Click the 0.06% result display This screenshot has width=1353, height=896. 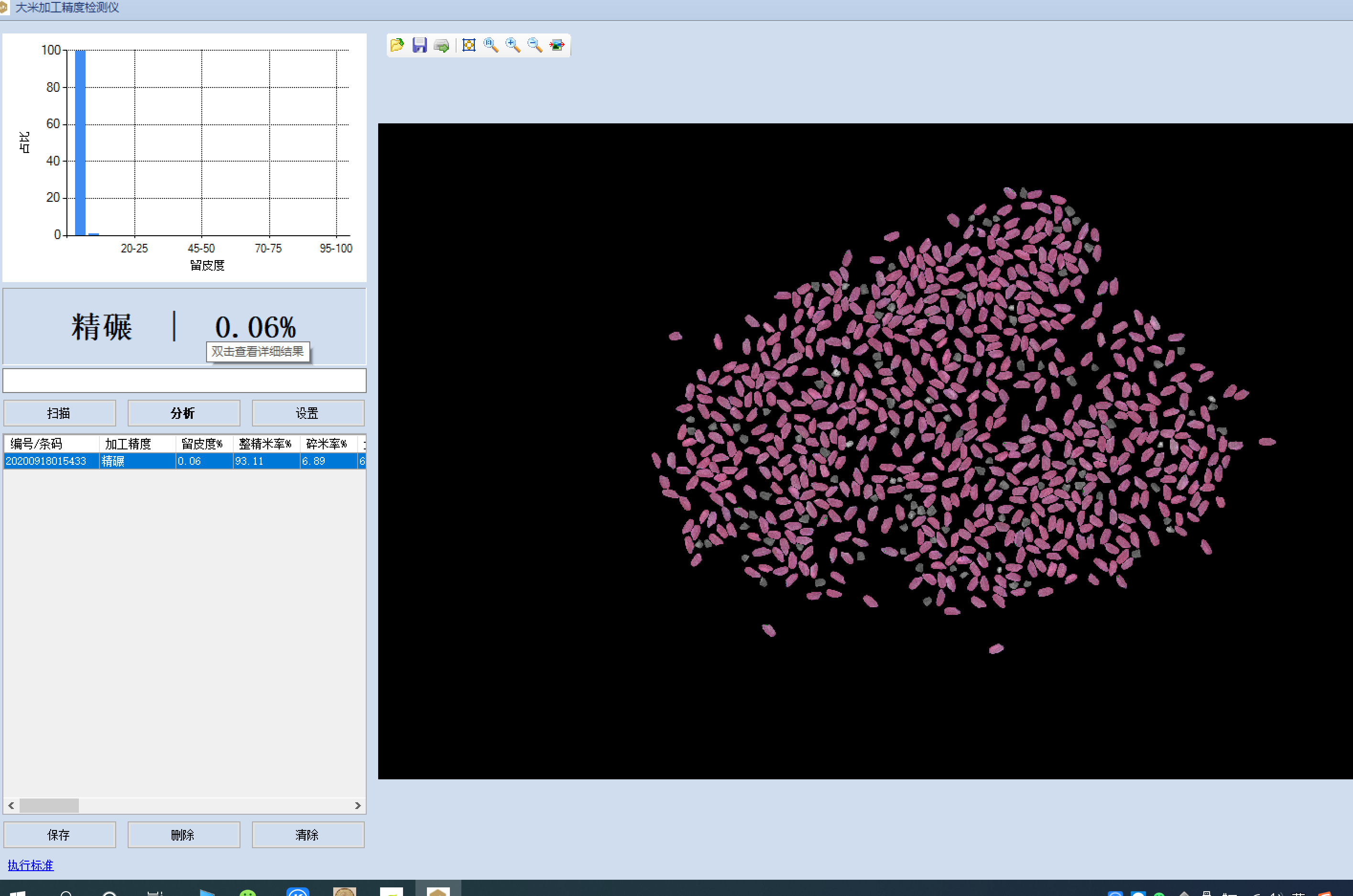[x=255, y=328]
